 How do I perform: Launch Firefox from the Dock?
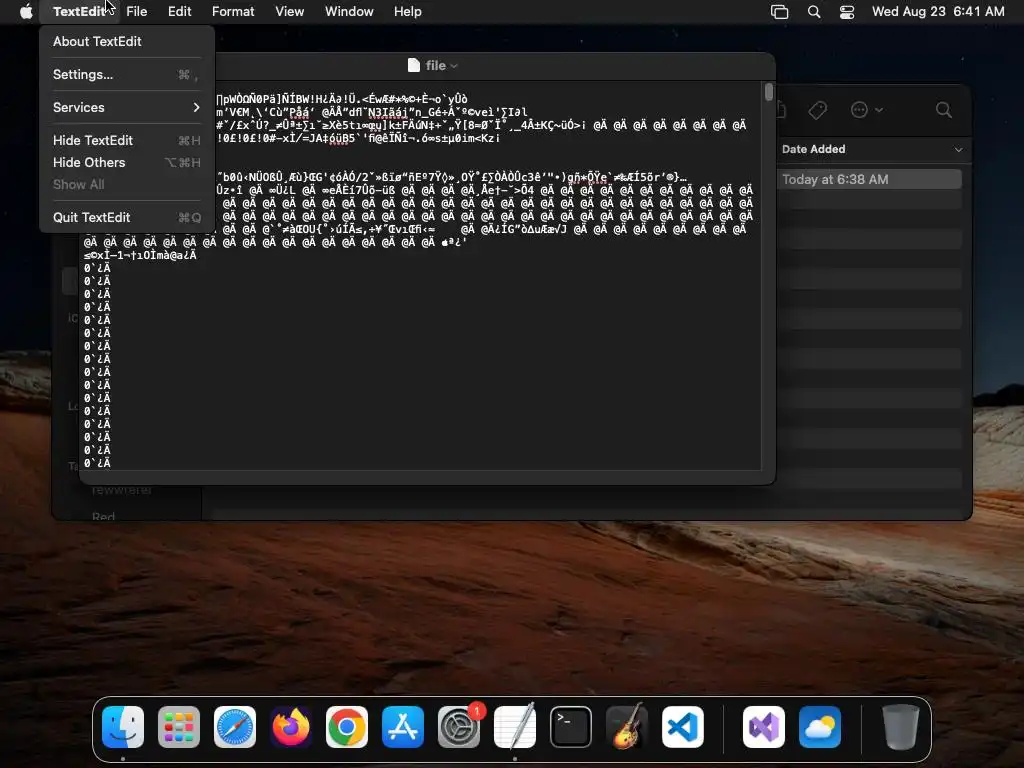click(x=291, y=727)
